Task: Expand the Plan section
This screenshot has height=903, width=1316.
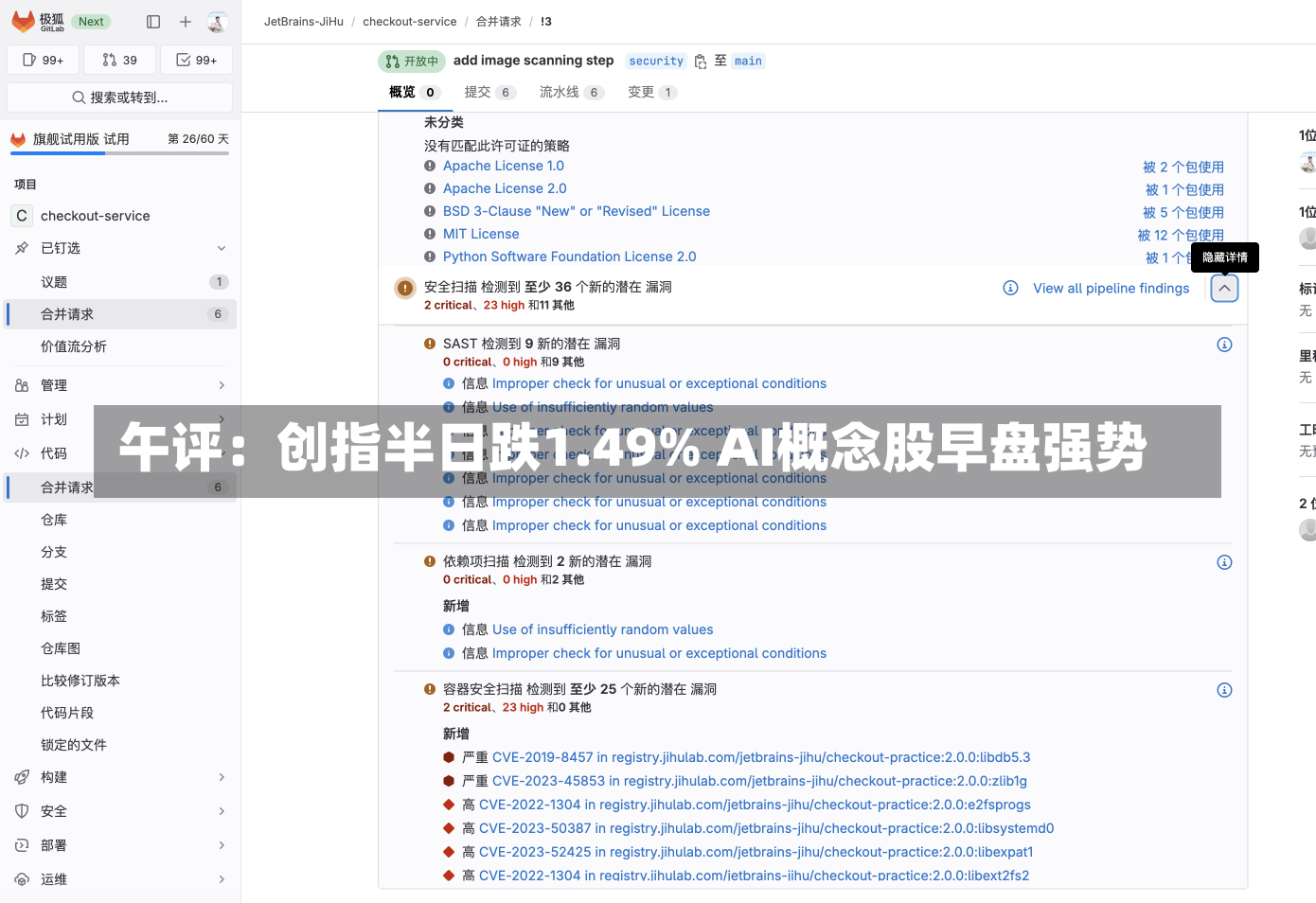Action: [119, 419]
